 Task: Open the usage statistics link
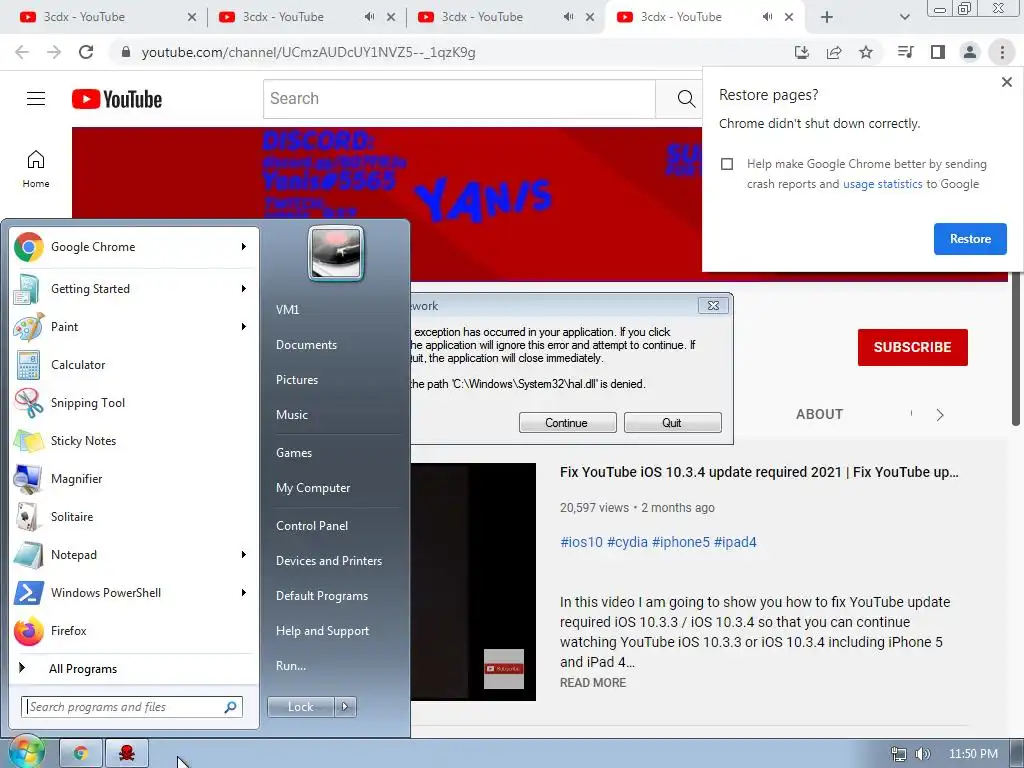click(x=882, y=184)
